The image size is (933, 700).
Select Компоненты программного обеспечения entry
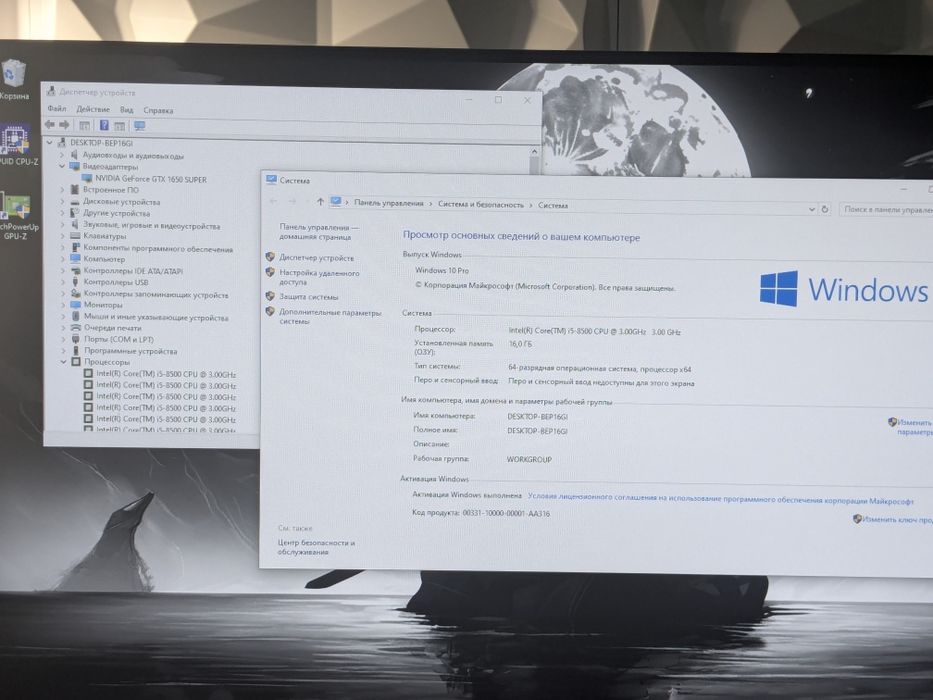click(158, 249)
